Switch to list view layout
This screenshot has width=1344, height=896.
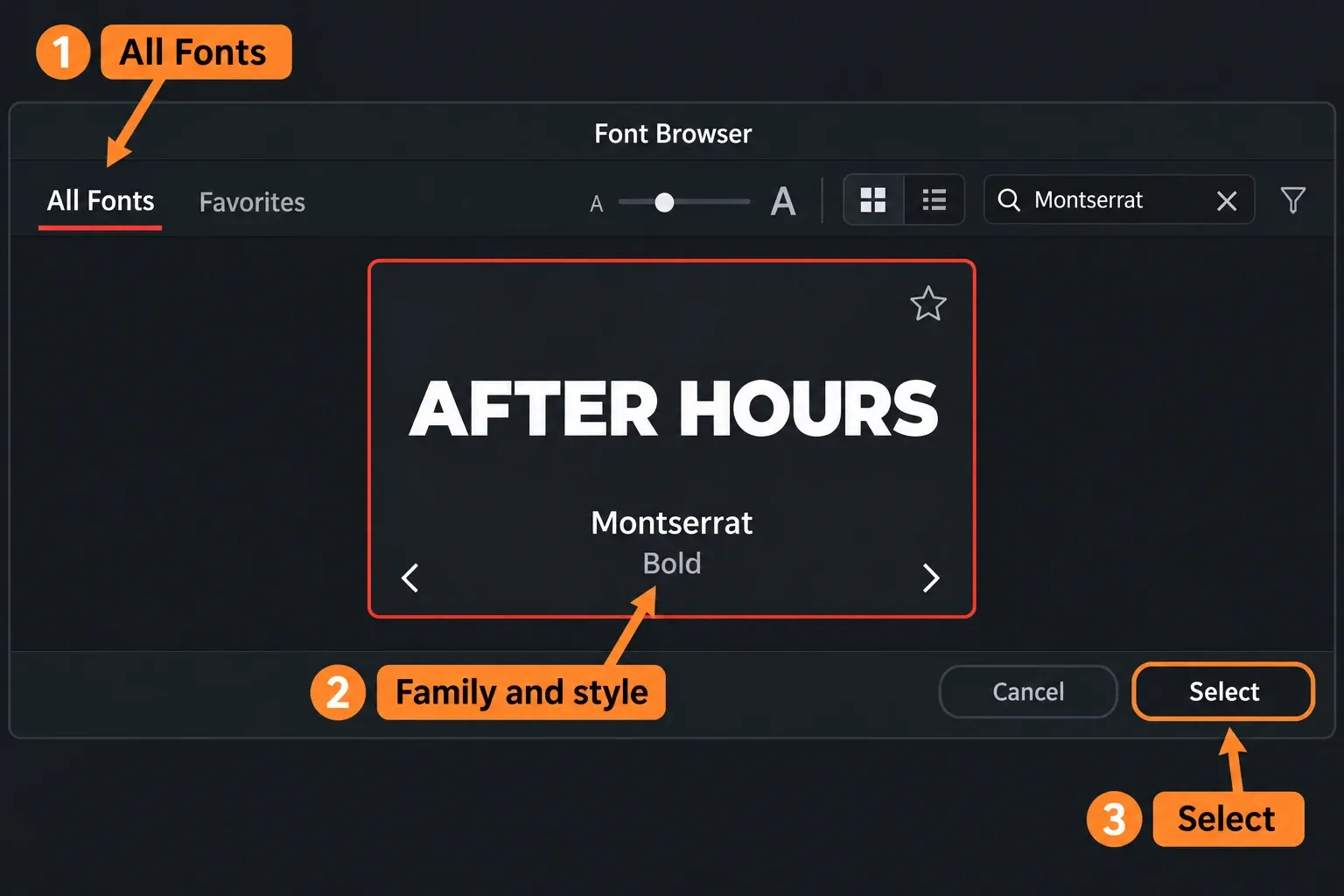pyautogui.click(x=934, y=199)
